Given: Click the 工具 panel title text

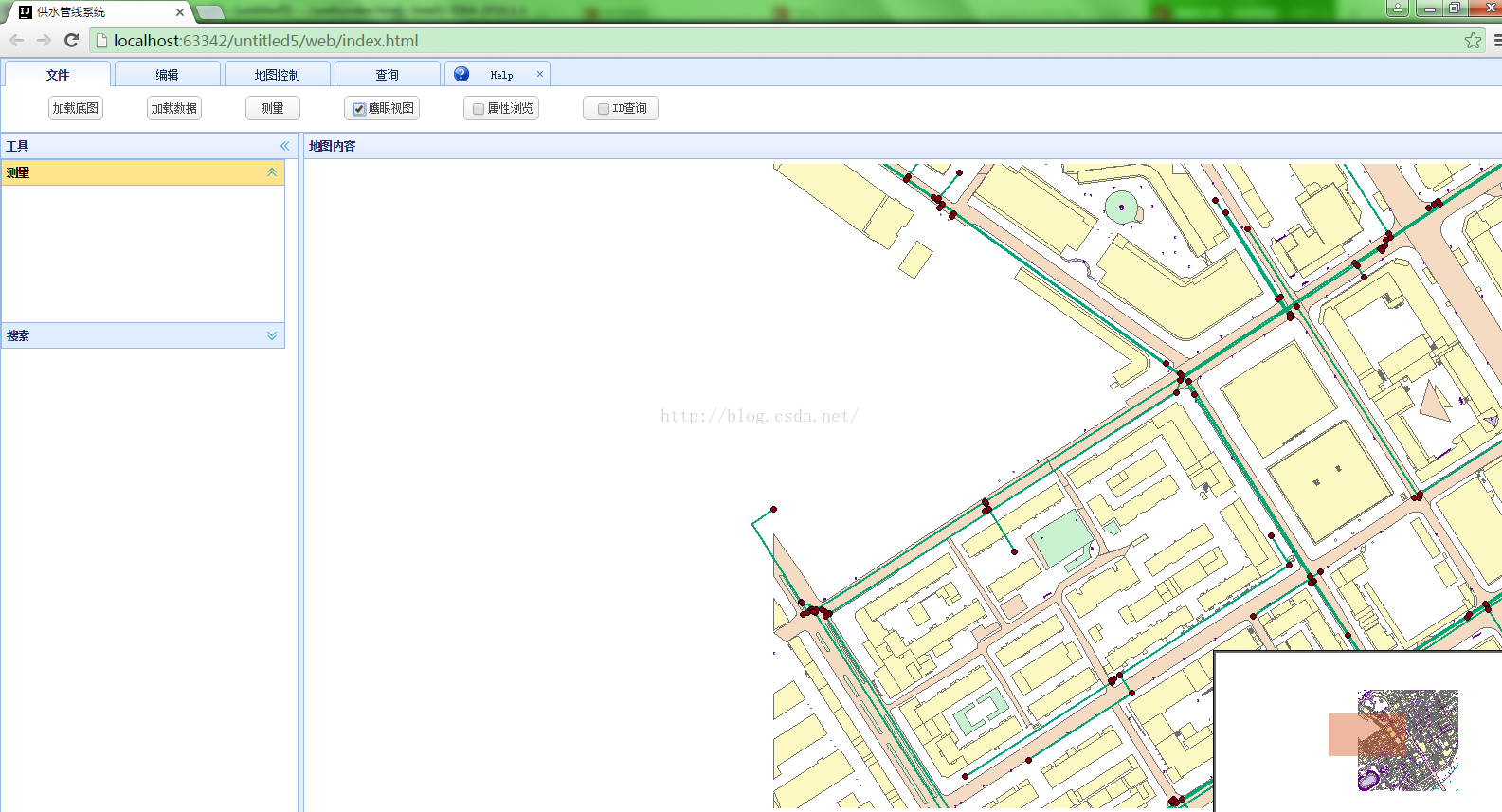Looking at the screenshot, I should tap(18, 146).
